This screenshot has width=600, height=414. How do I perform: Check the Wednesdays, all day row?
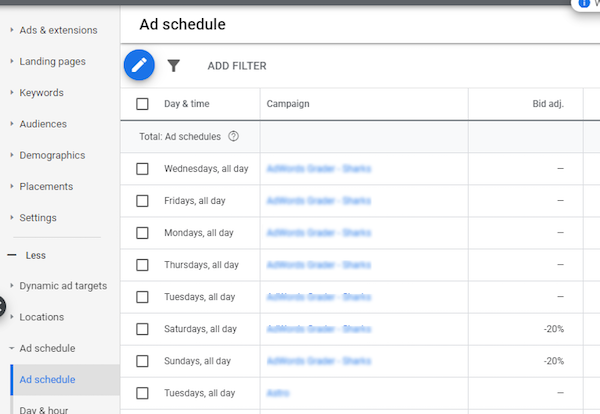click(142, 169)
